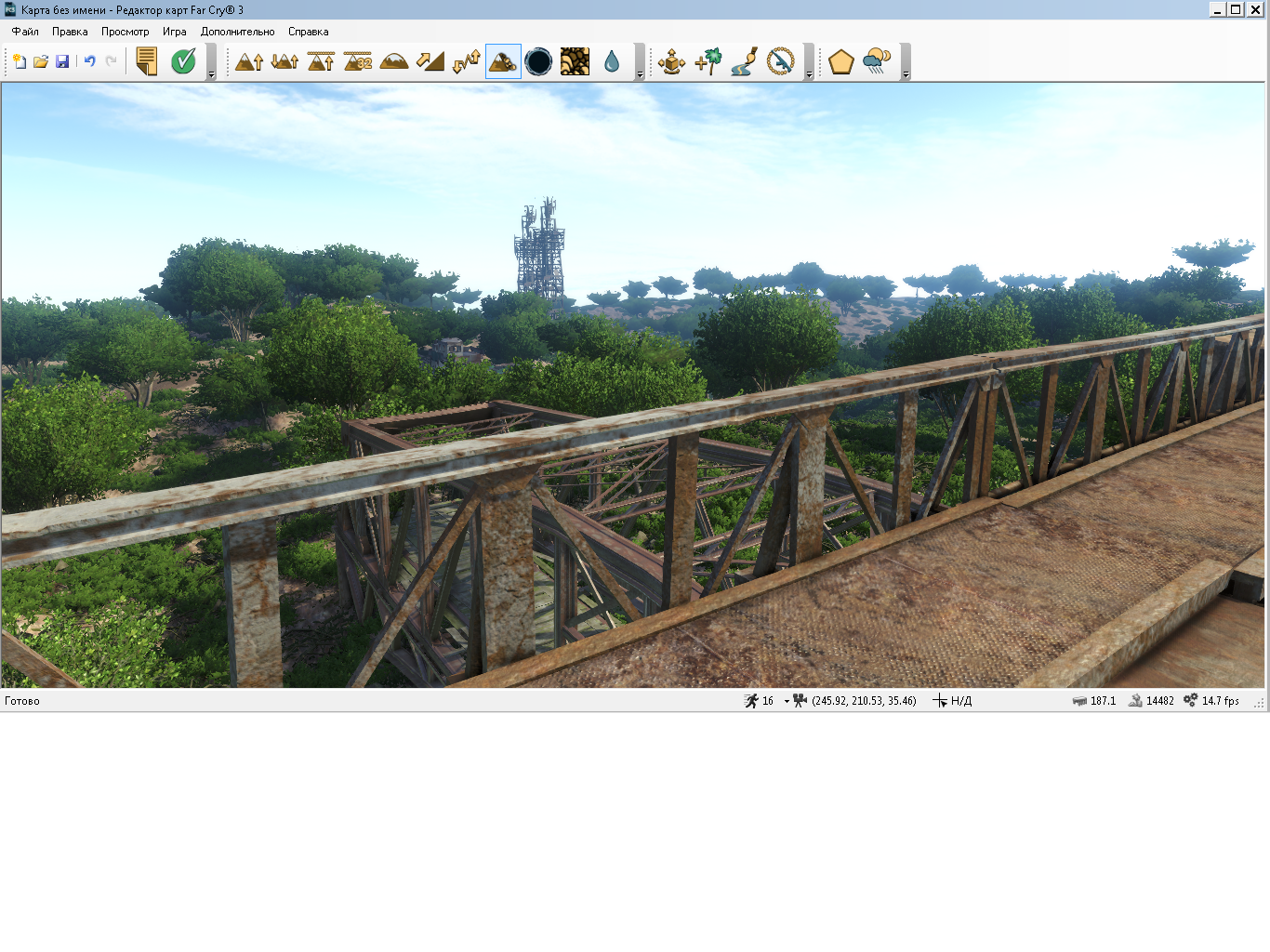Undo the last action
The image size is (1270, 952).
(90, 61)
